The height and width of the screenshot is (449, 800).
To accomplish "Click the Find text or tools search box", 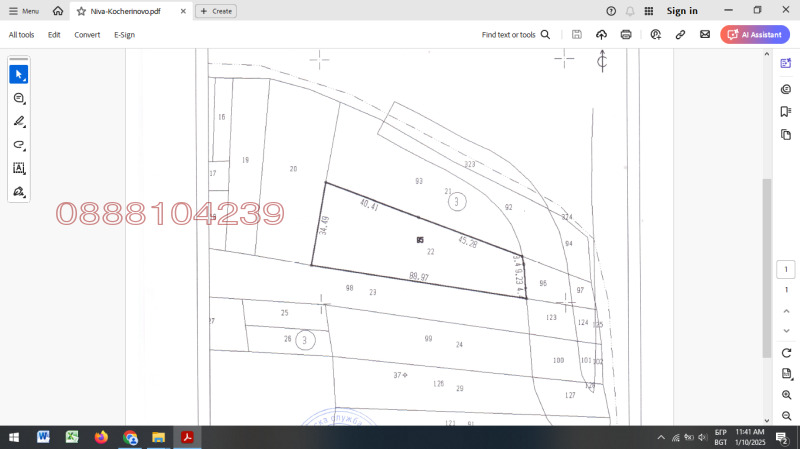I will [516, 35].
